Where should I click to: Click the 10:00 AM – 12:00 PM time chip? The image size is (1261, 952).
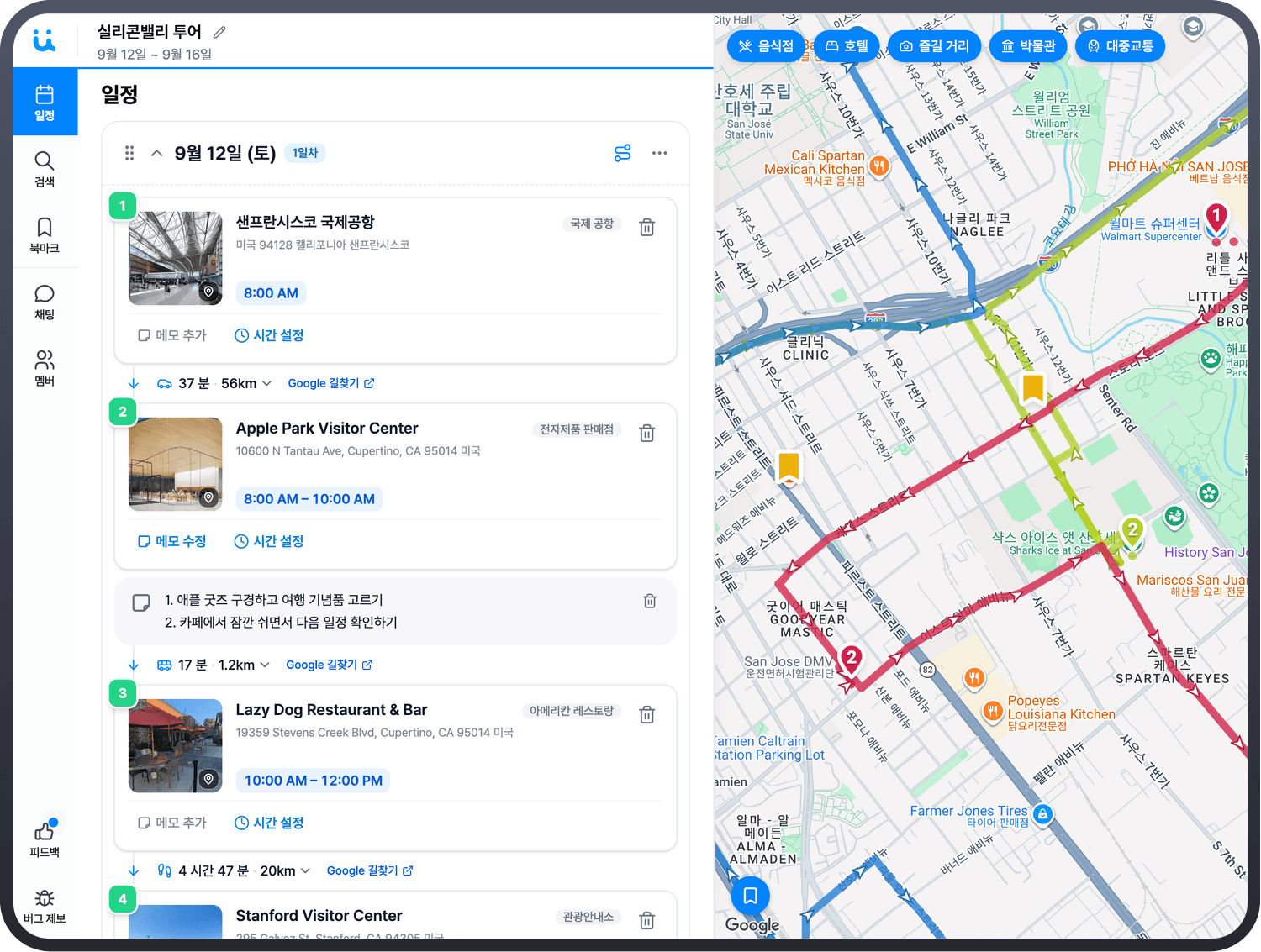[314, 781]
